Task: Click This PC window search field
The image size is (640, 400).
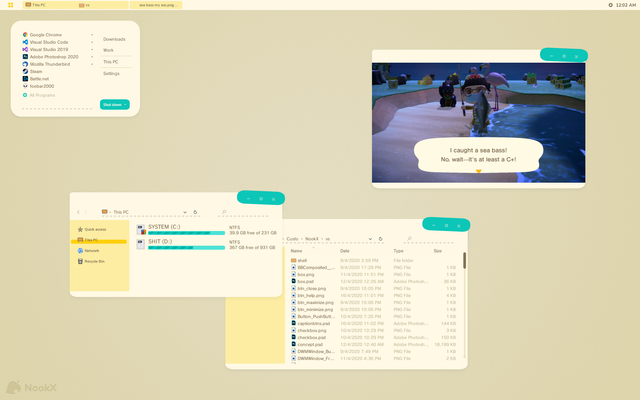Action: [244, 212]
